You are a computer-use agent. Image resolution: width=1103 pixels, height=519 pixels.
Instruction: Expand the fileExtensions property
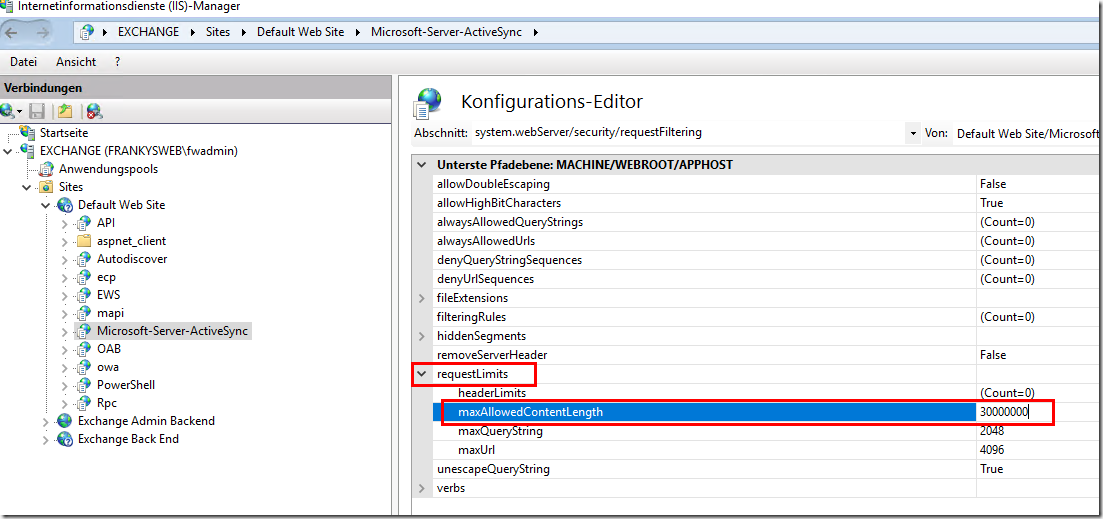pyautogui.click(x=421, y=298)
